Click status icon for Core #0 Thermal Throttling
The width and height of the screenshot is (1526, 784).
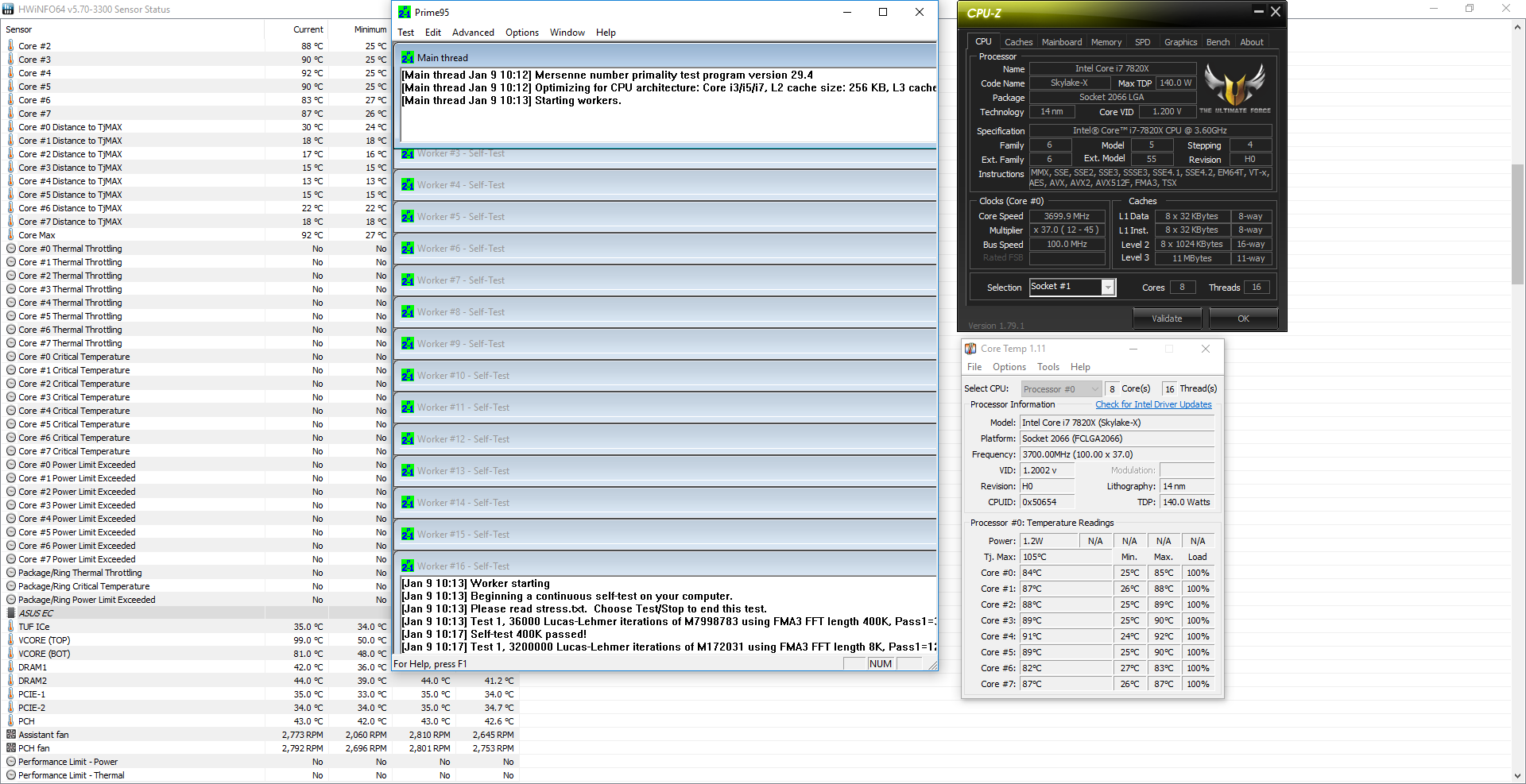point(11,249)
